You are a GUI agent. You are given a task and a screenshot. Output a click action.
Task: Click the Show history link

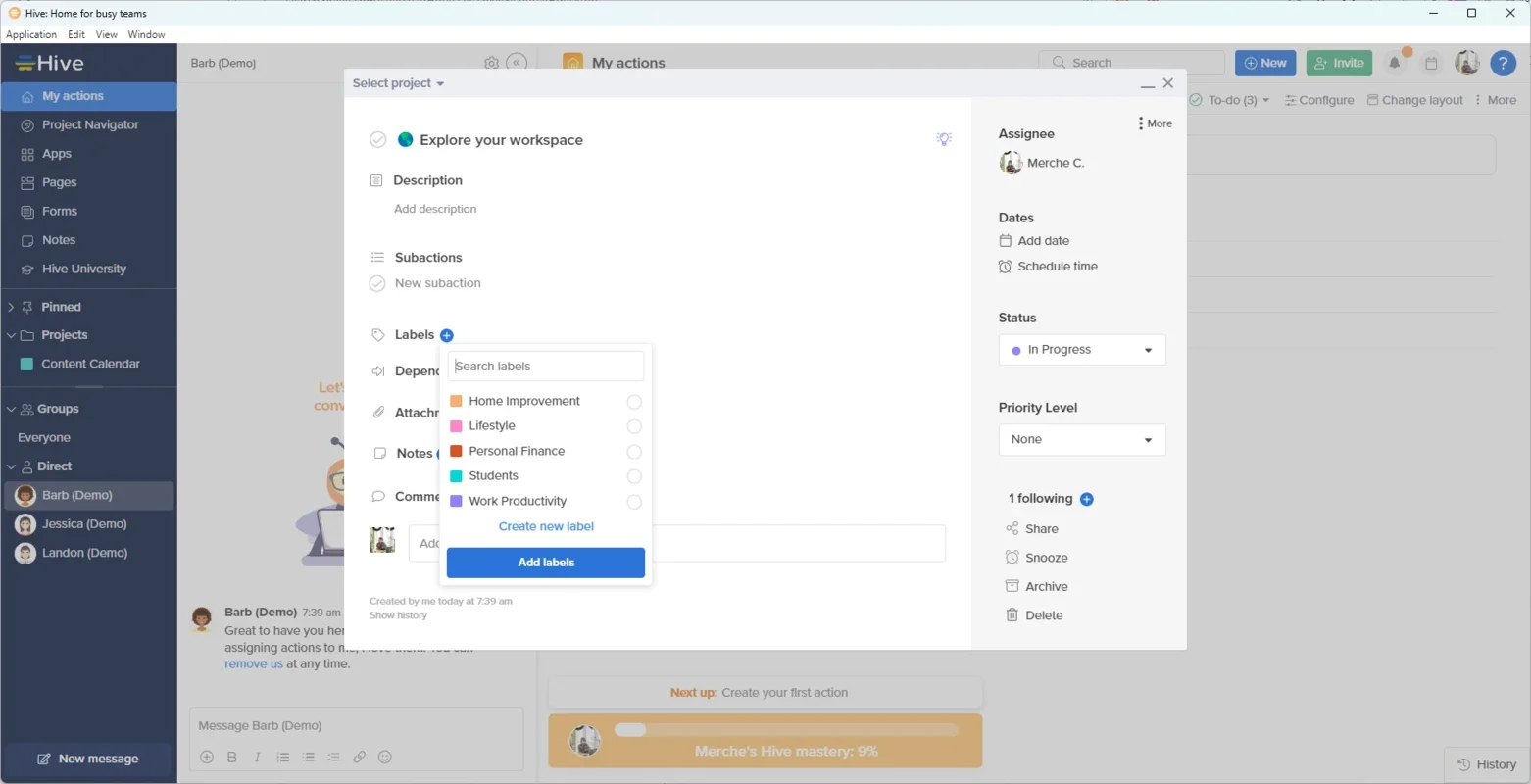click(x=398, y=615)
